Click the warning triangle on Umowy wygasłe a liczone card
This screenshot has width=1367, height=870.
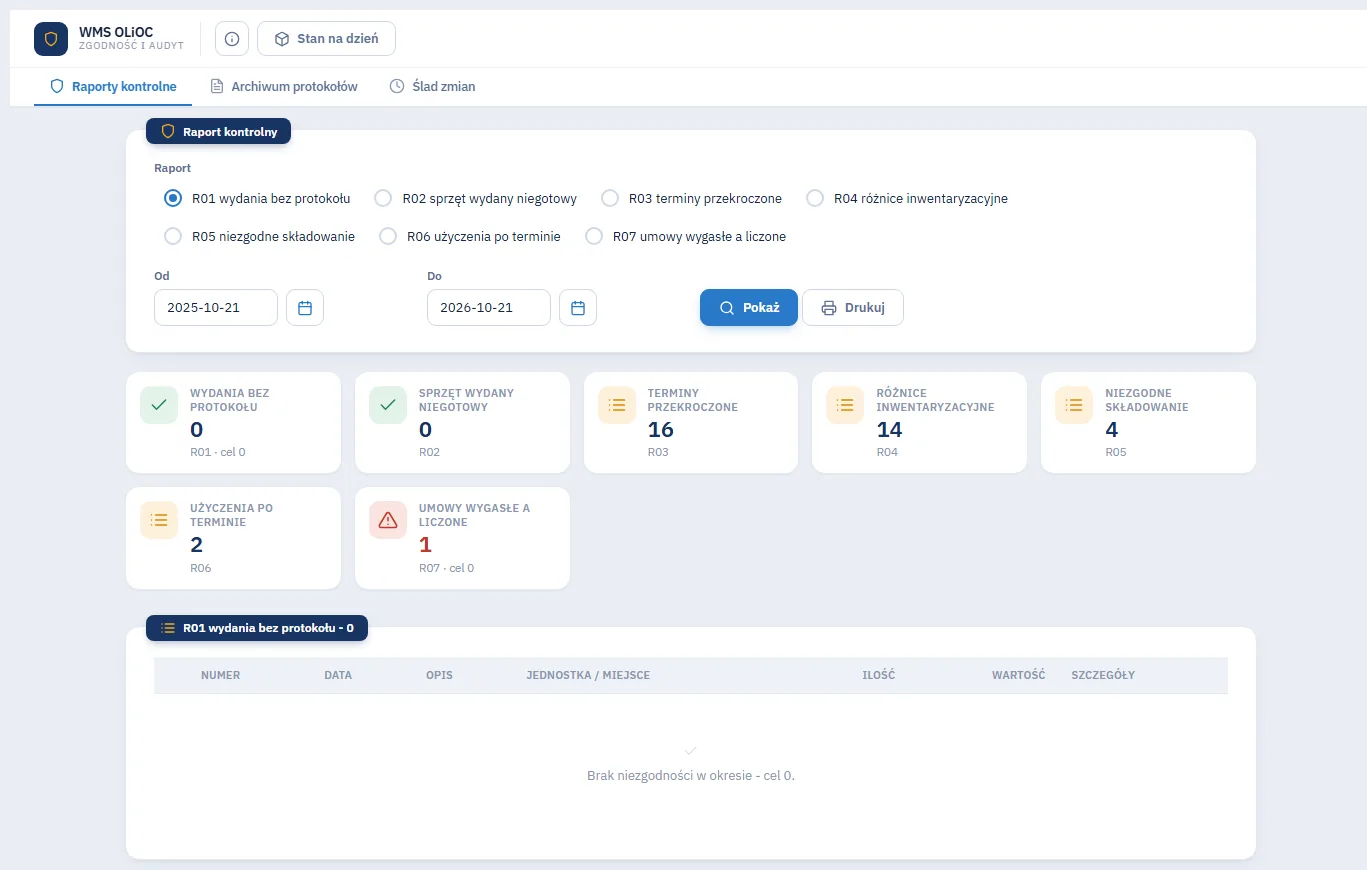click(388, 520)
